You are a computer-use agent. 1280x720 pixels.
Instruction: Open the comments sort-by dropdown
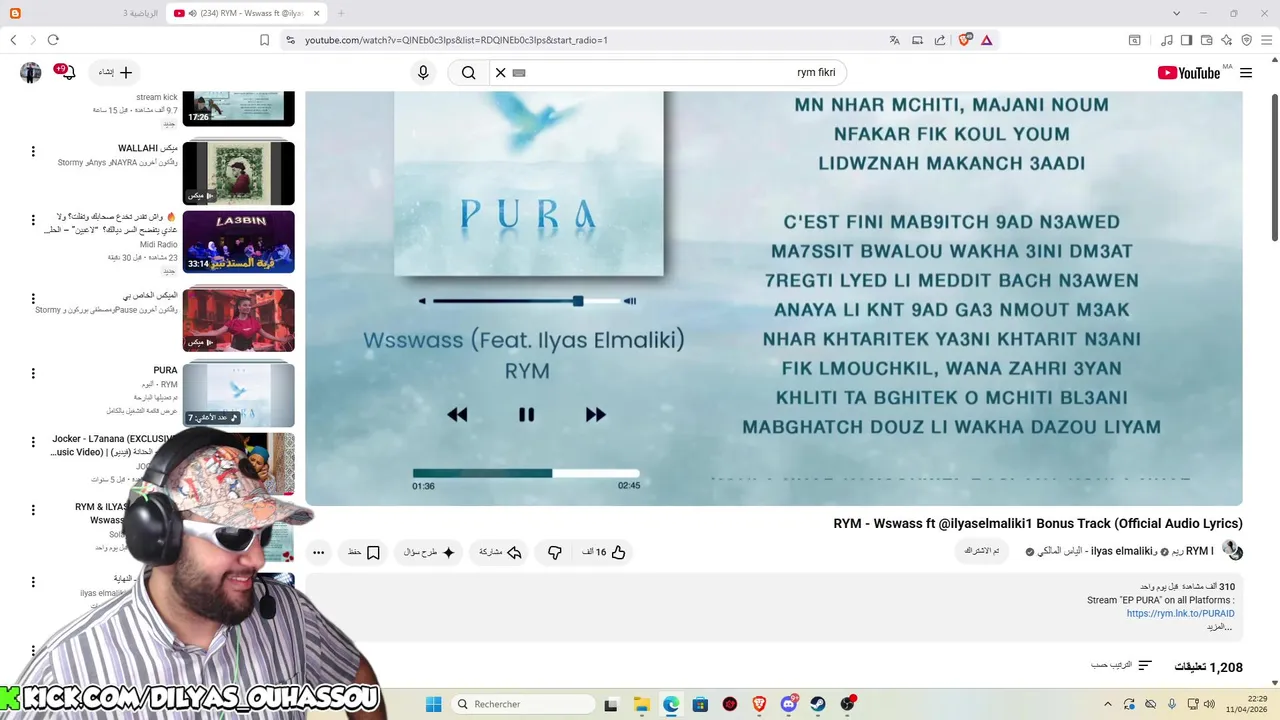point(1122,665)
